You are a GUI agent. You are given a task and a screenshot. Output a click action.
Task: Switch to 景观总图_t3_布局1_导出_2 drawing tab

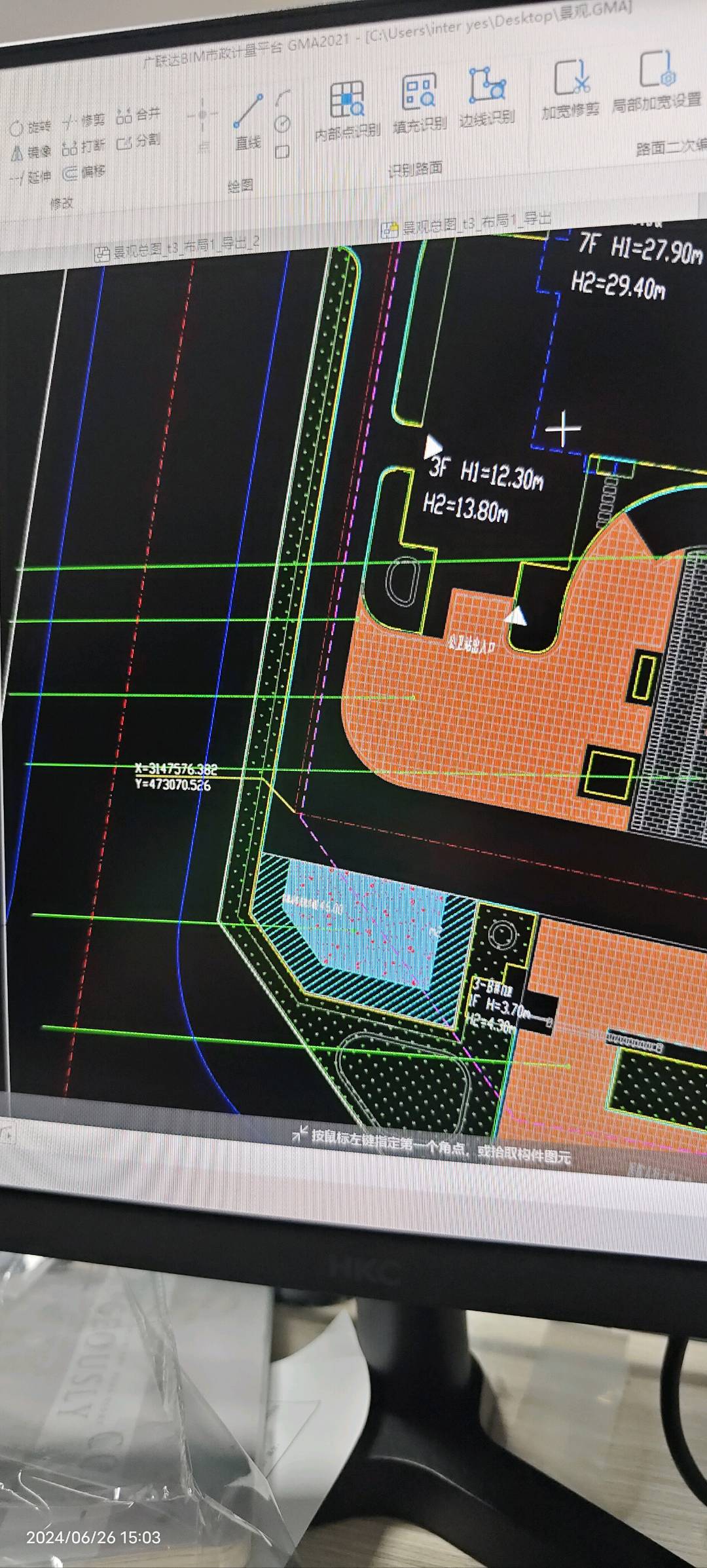[x=177, y=248]
